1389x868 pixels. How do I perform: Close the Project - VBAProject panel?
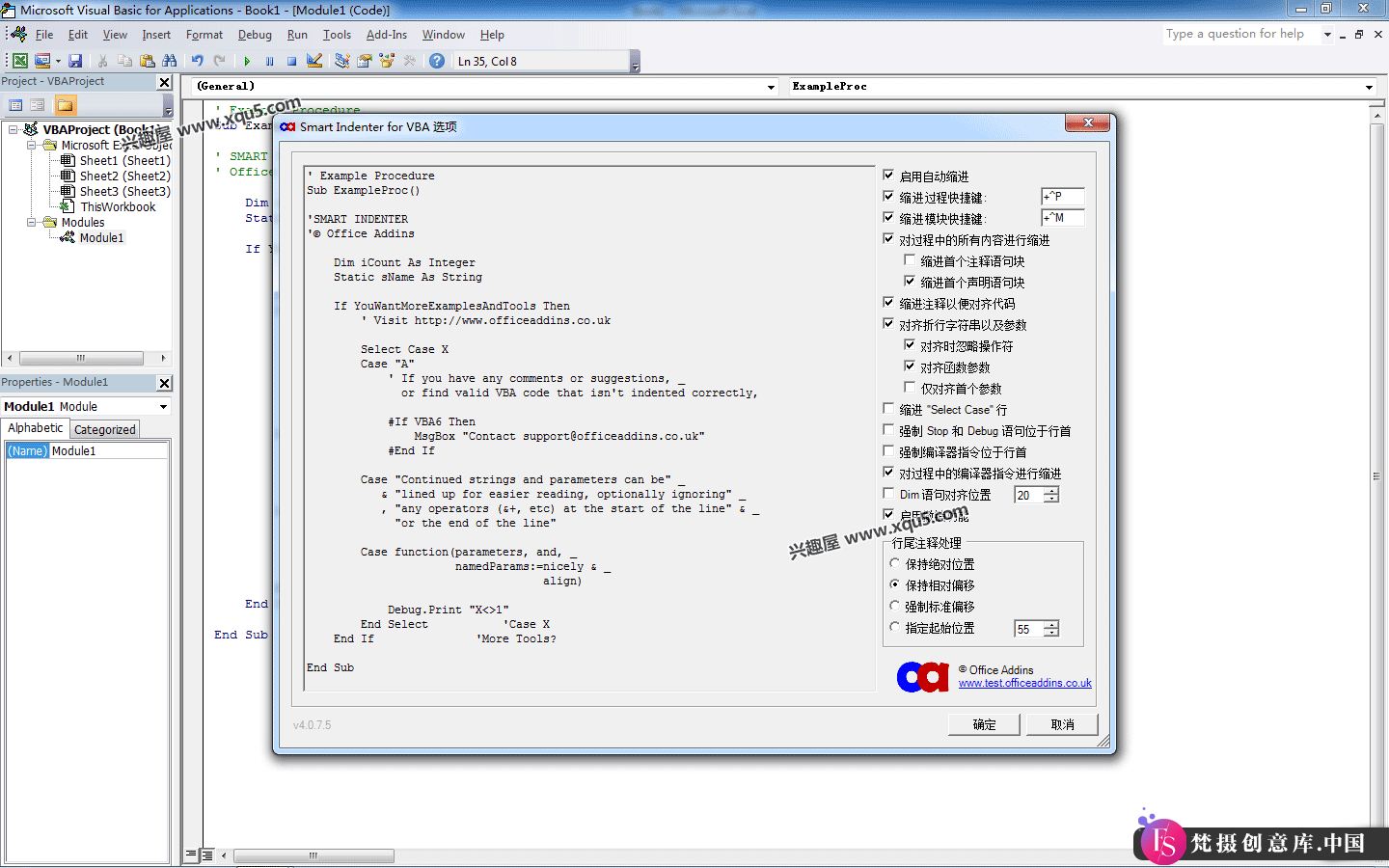point(164,83)
